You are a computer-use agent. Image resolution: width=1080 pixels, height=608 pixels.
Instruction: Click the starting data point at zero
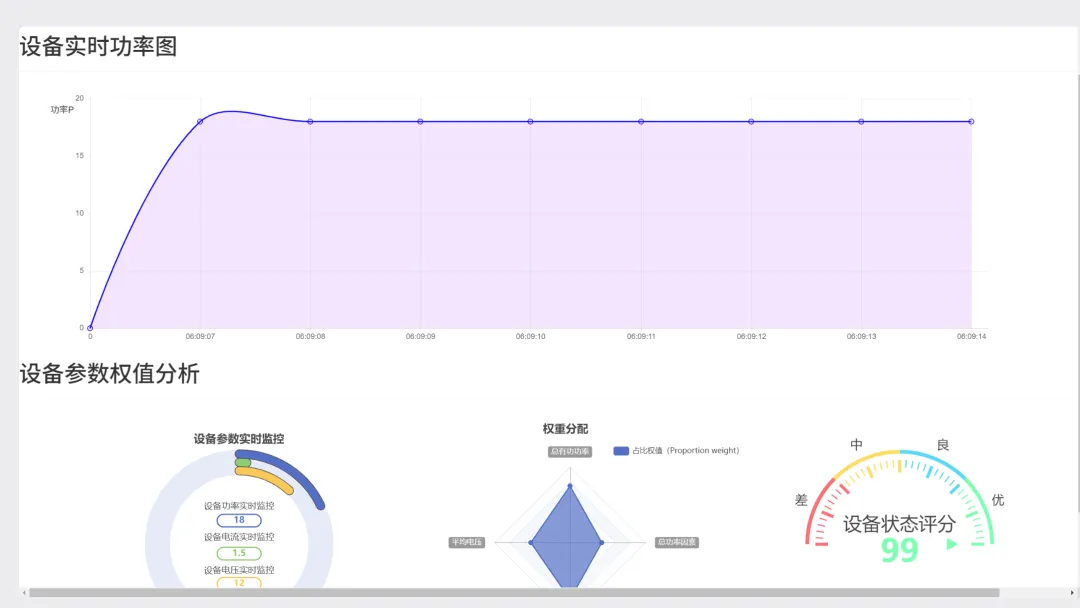coord(90,328)
